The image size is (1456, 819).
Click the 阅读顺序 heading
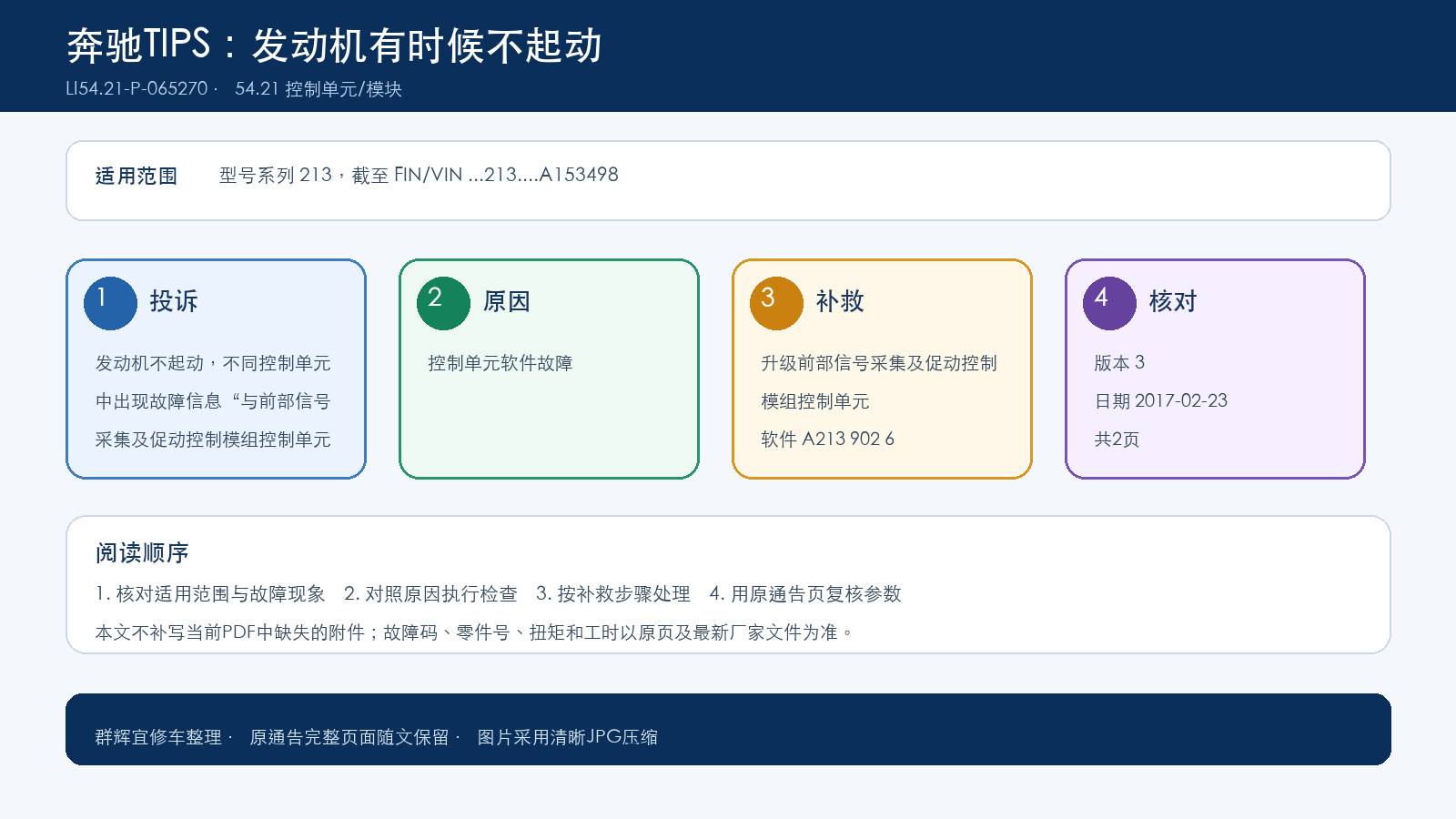[142, 553]
